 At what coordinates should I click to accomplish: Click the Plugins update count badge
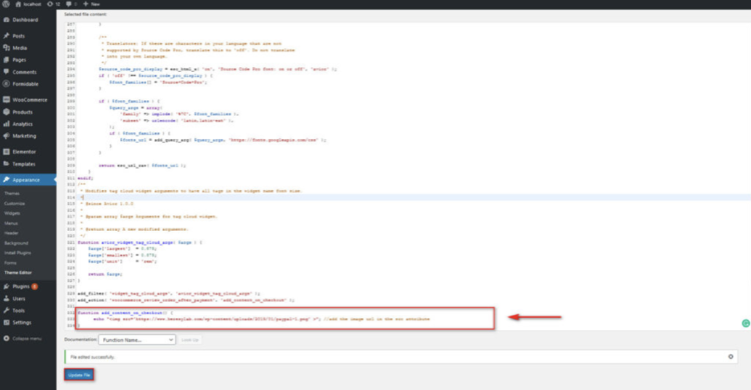34,287
